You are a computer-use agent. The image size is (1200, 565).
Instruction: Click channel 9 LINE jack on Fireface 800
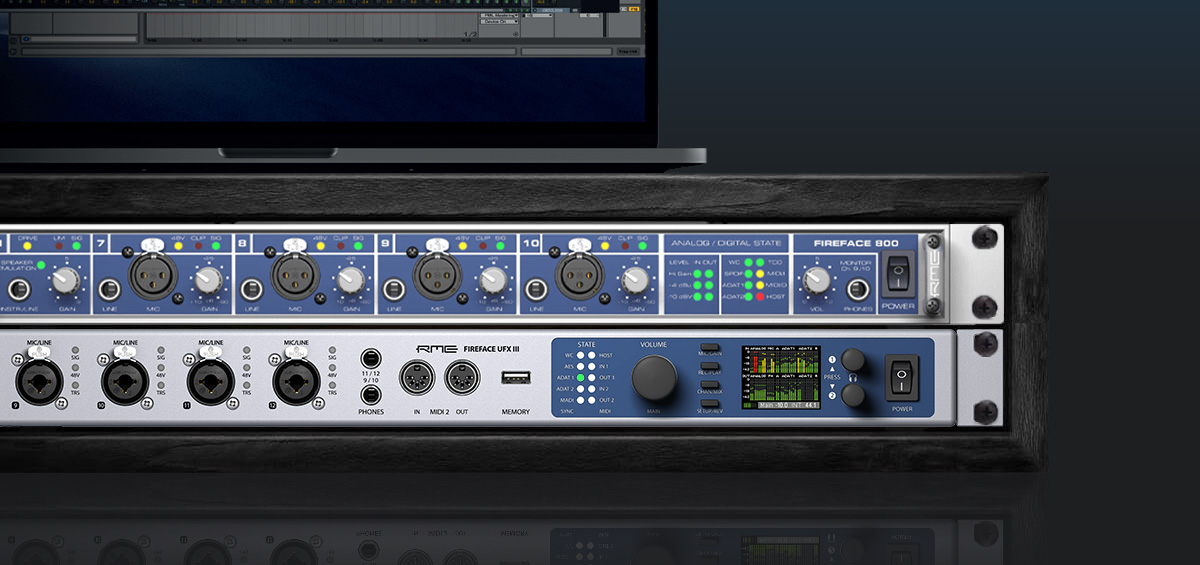(x=394, y=290)
